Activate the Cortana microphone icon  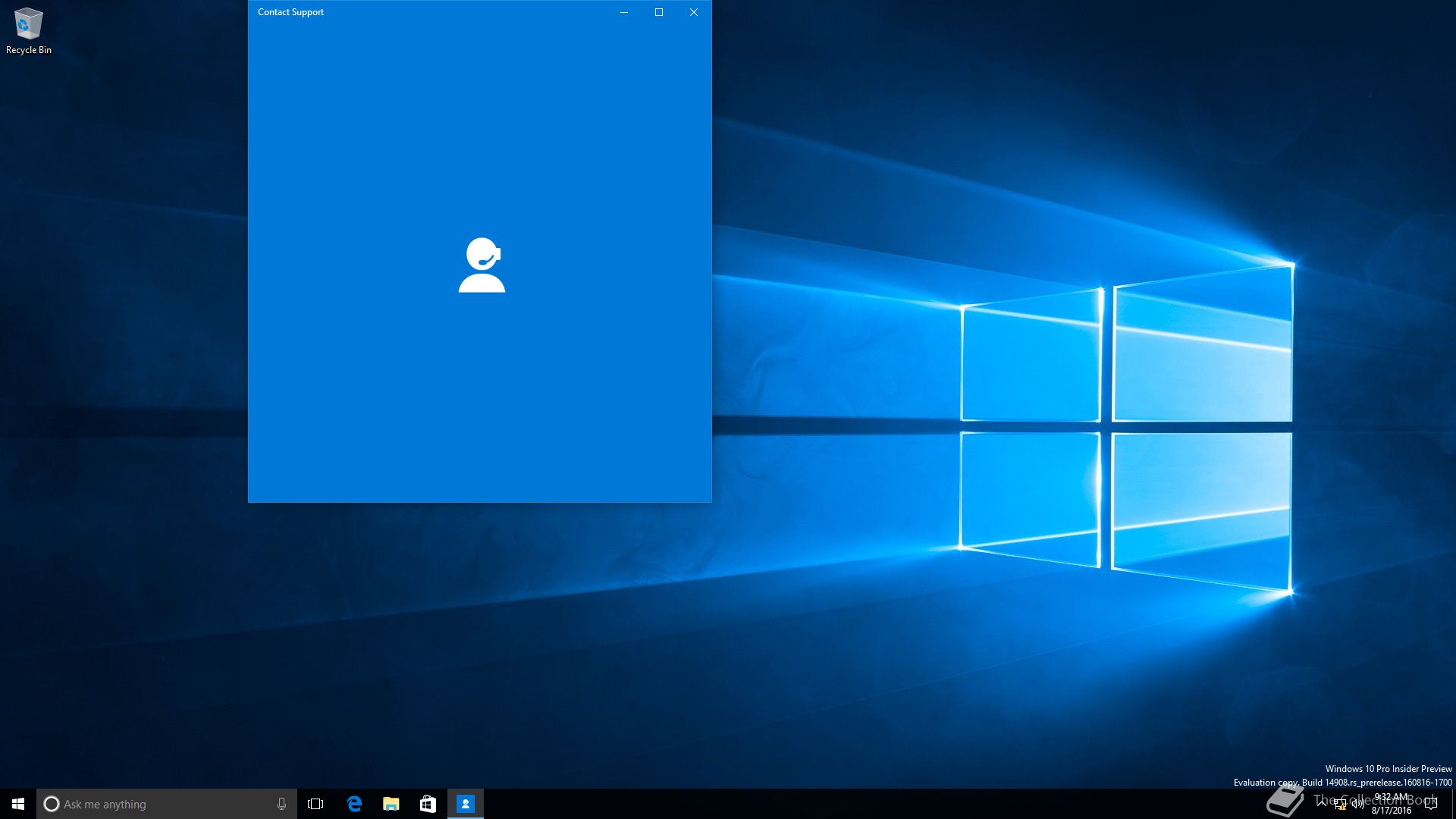coord(281,804)
